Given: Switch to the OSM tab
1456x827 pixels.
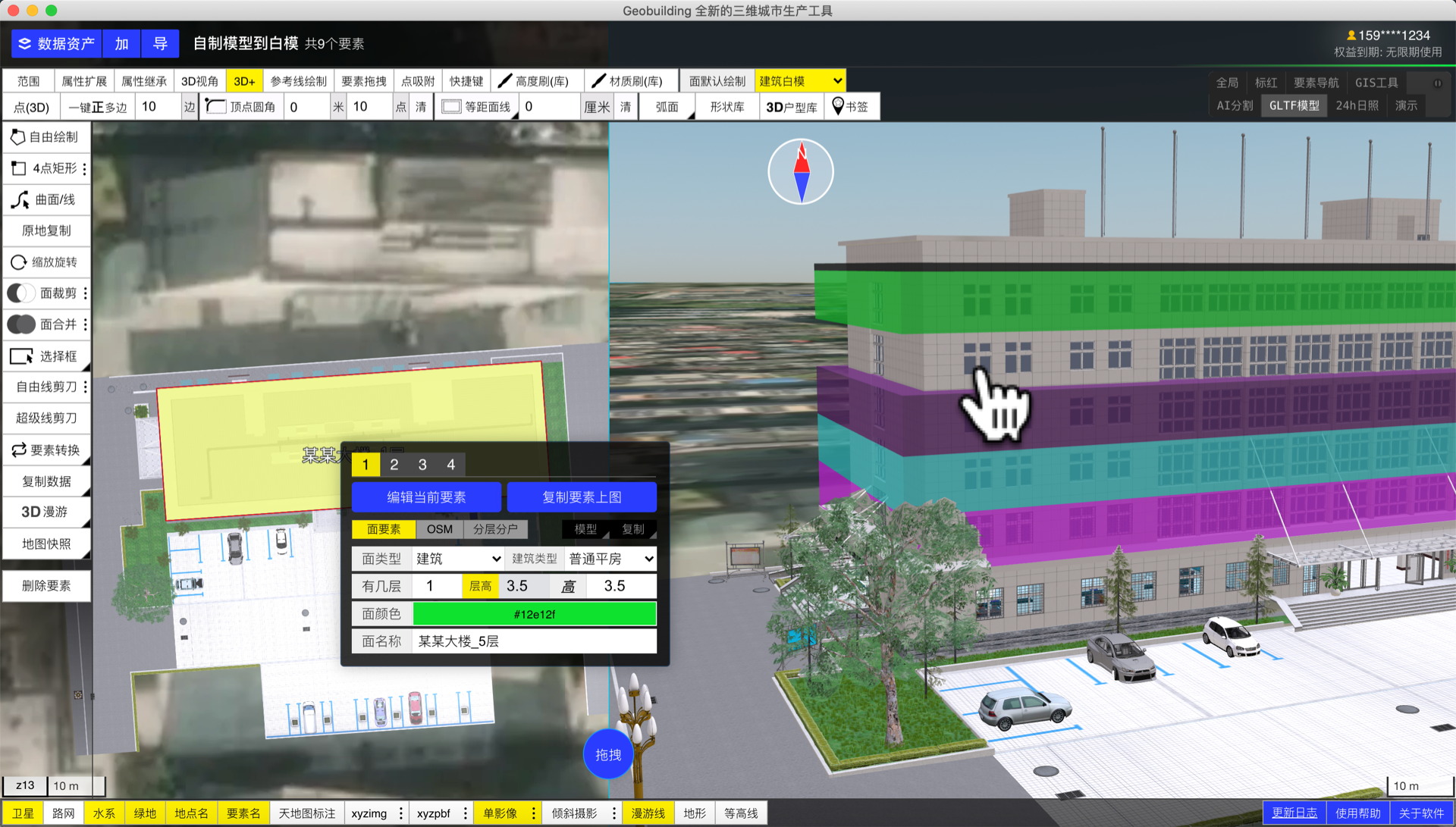Looking at the screenshot, I should 439,529.
